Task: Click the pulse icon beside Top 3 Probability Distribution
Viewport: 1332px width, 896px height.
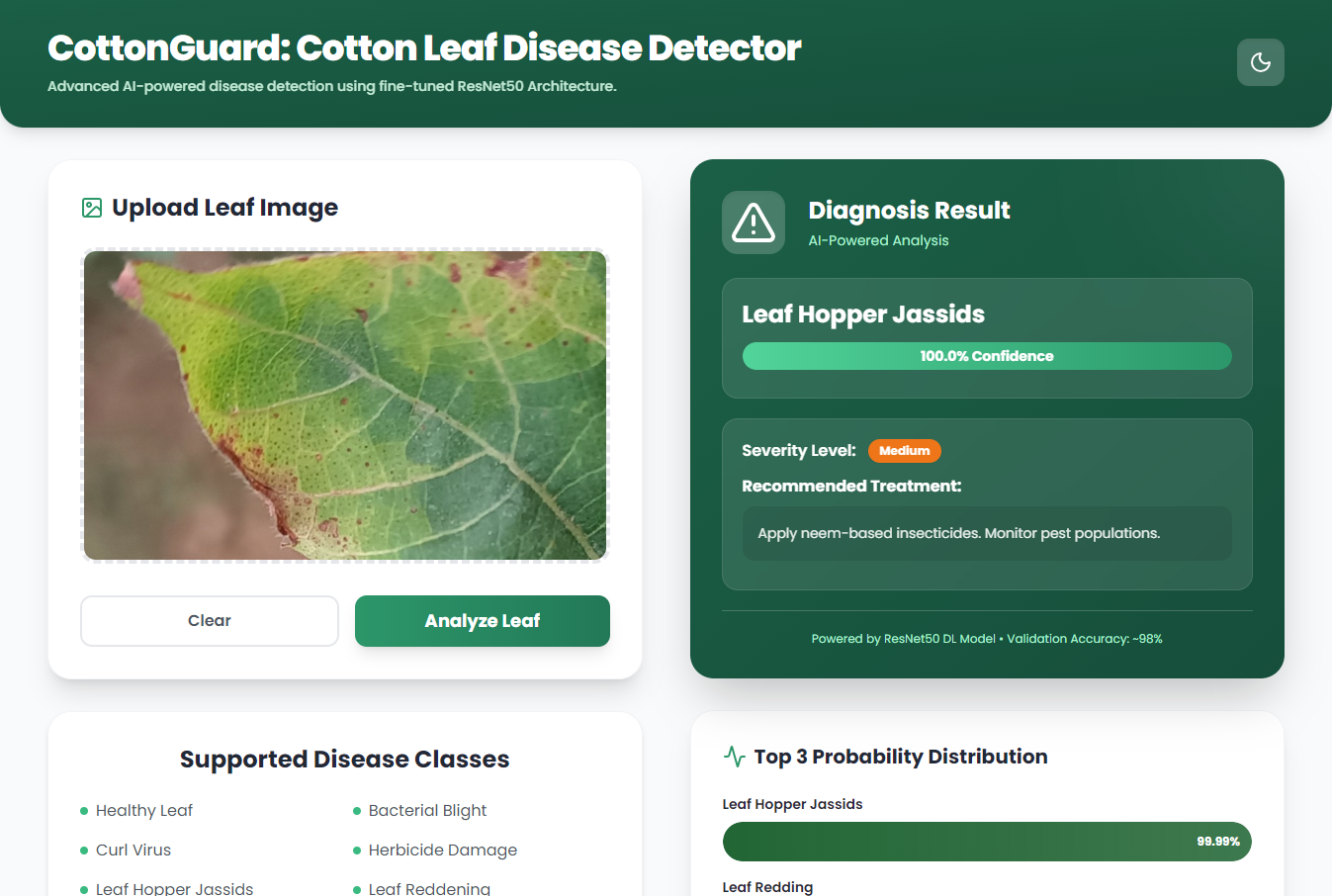Action: [x=733, y=755]
